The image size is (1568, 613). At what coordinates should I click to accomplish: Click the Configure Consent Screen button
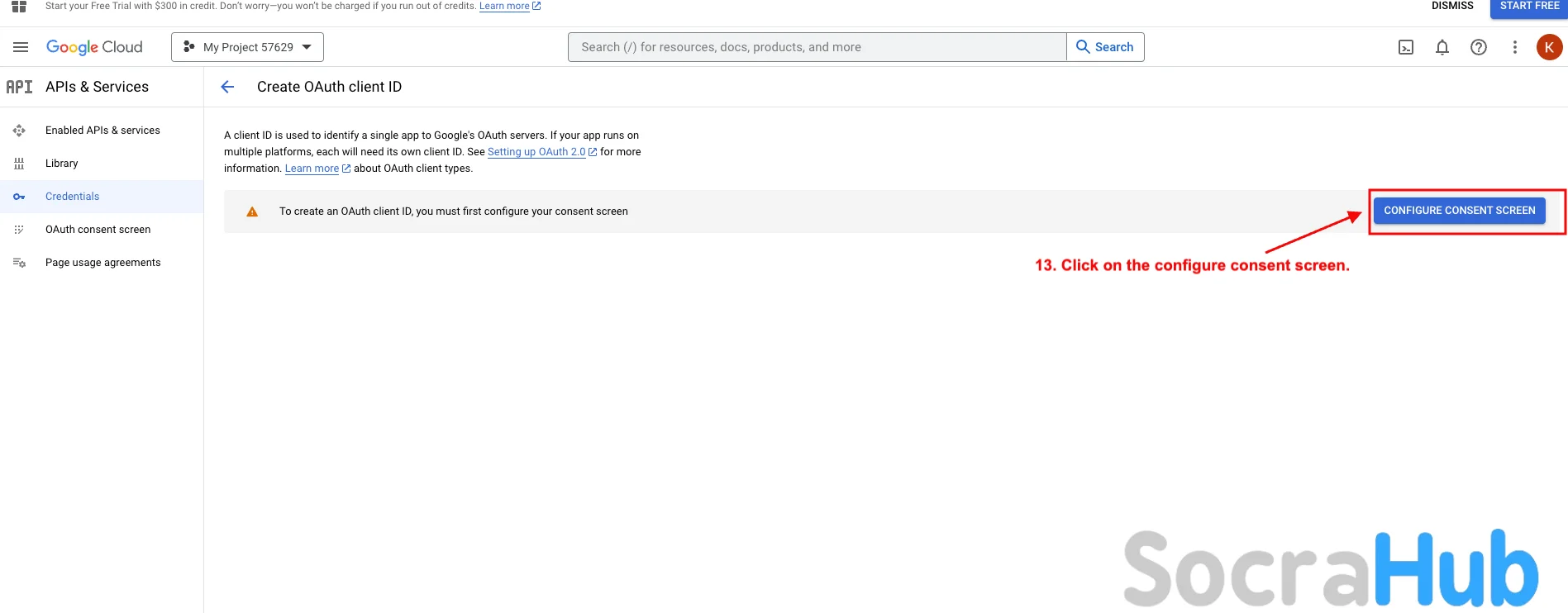1459,211
